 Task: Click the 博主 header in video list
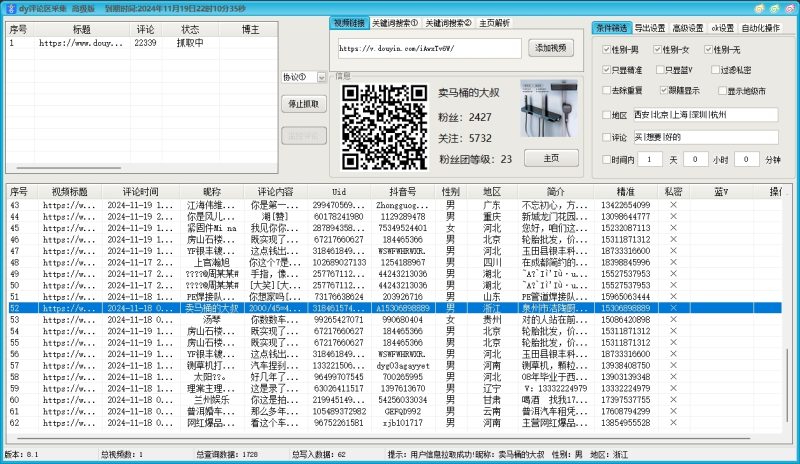pos(251,30)
